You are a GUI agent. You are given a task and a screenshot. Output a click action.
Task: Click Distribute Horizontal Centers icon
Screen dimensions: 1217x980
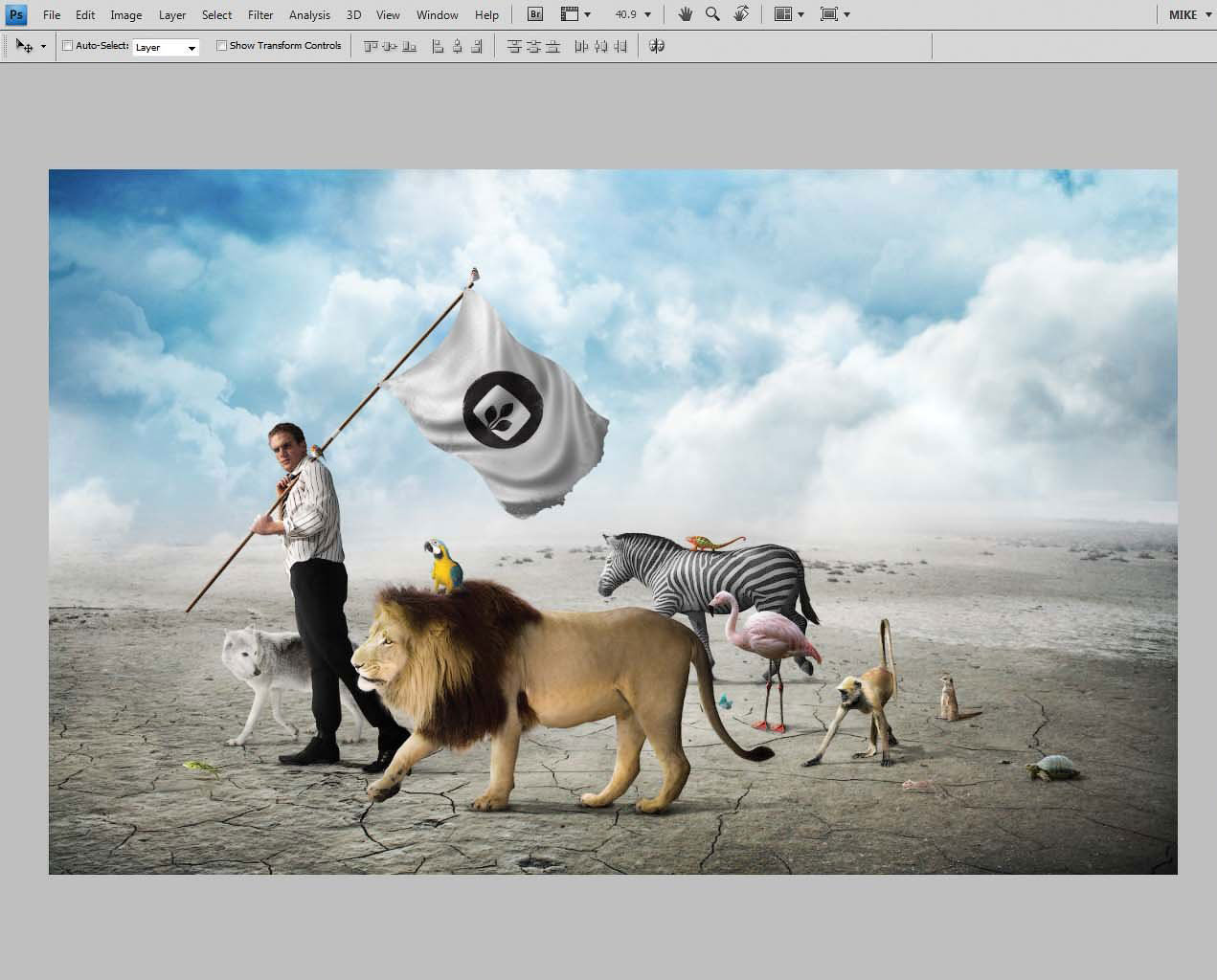[600, 46]
